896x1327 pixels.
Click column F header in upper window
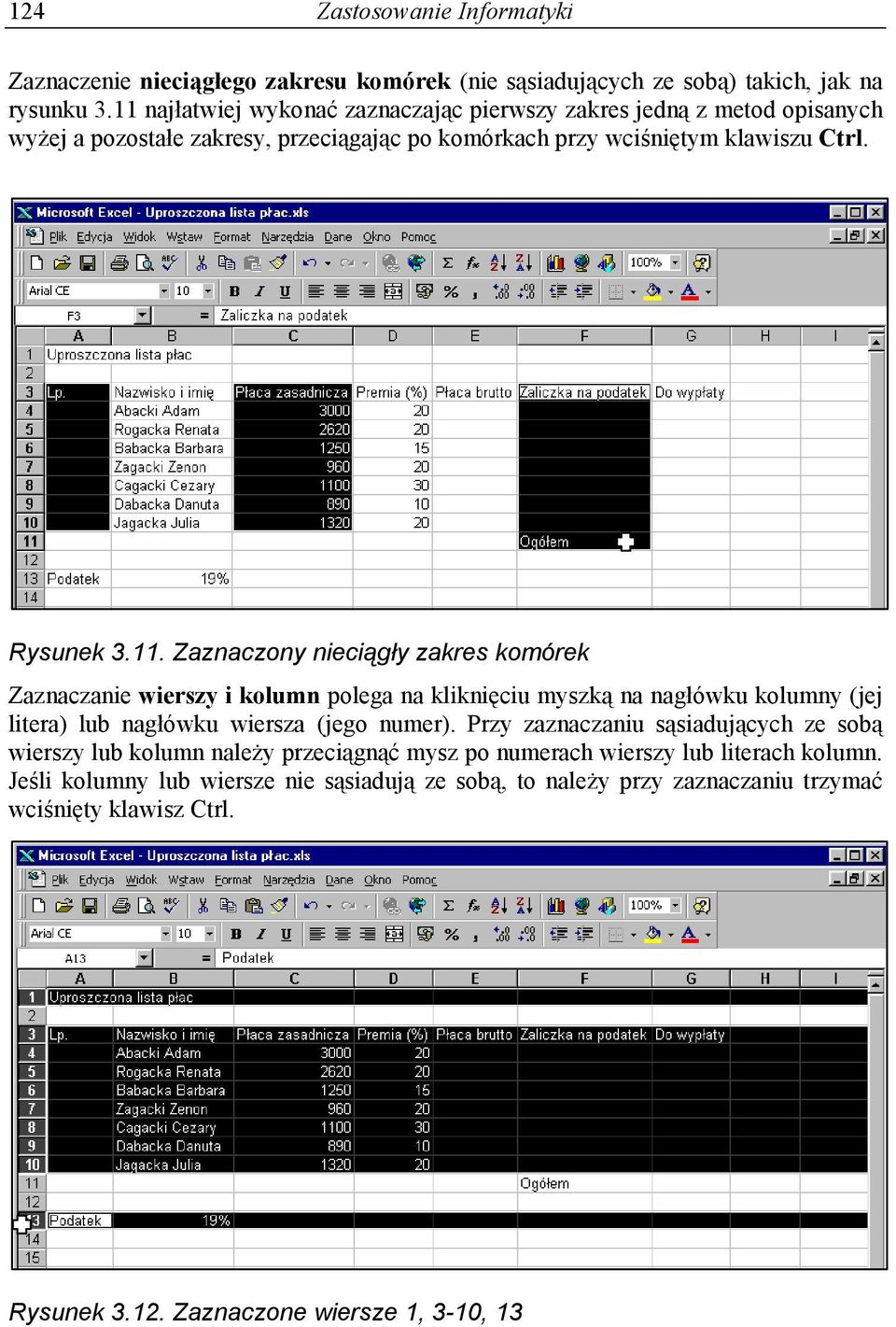click(x=584, y=336)
